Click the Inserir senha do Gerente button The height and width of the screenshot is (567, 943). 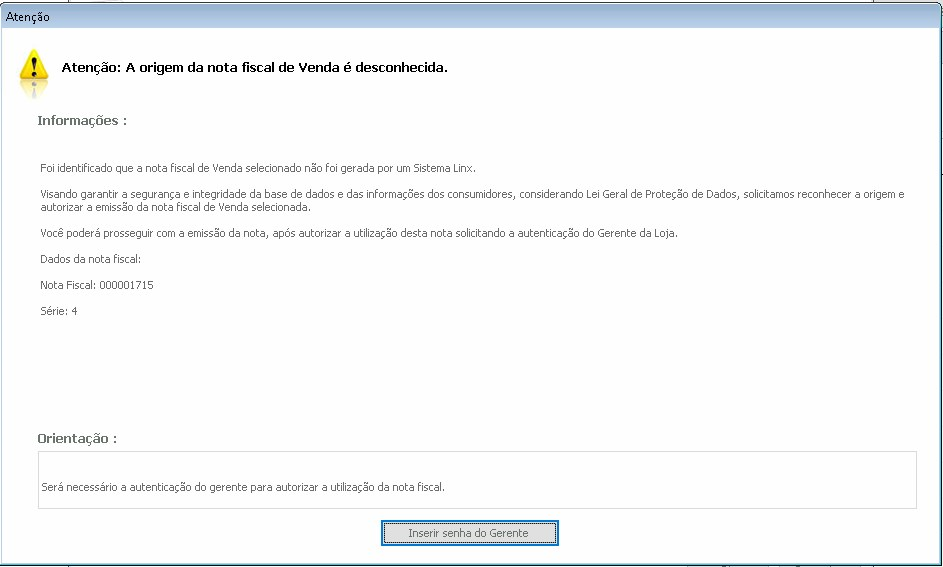pos(470,533)
